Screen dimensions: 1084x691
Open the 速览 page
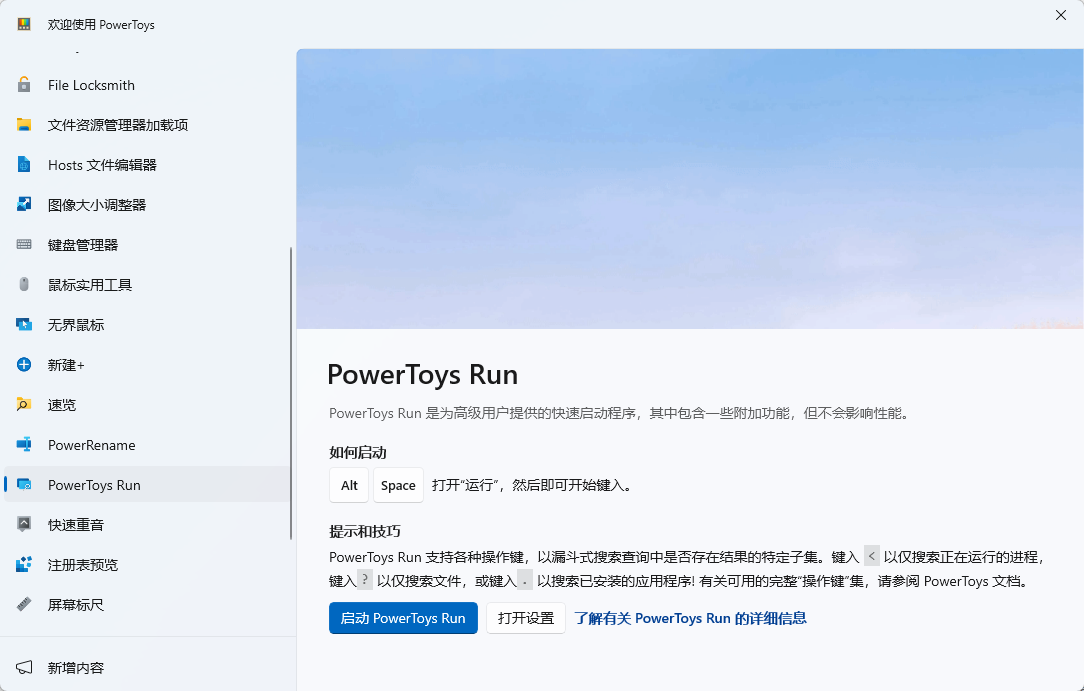click(x=148, y=405)
